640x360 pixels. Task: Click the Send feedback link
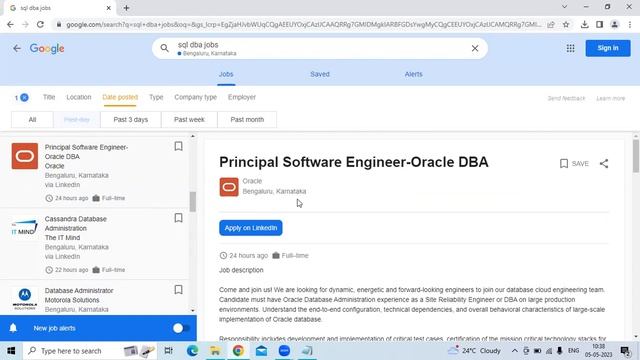(566, 98)
